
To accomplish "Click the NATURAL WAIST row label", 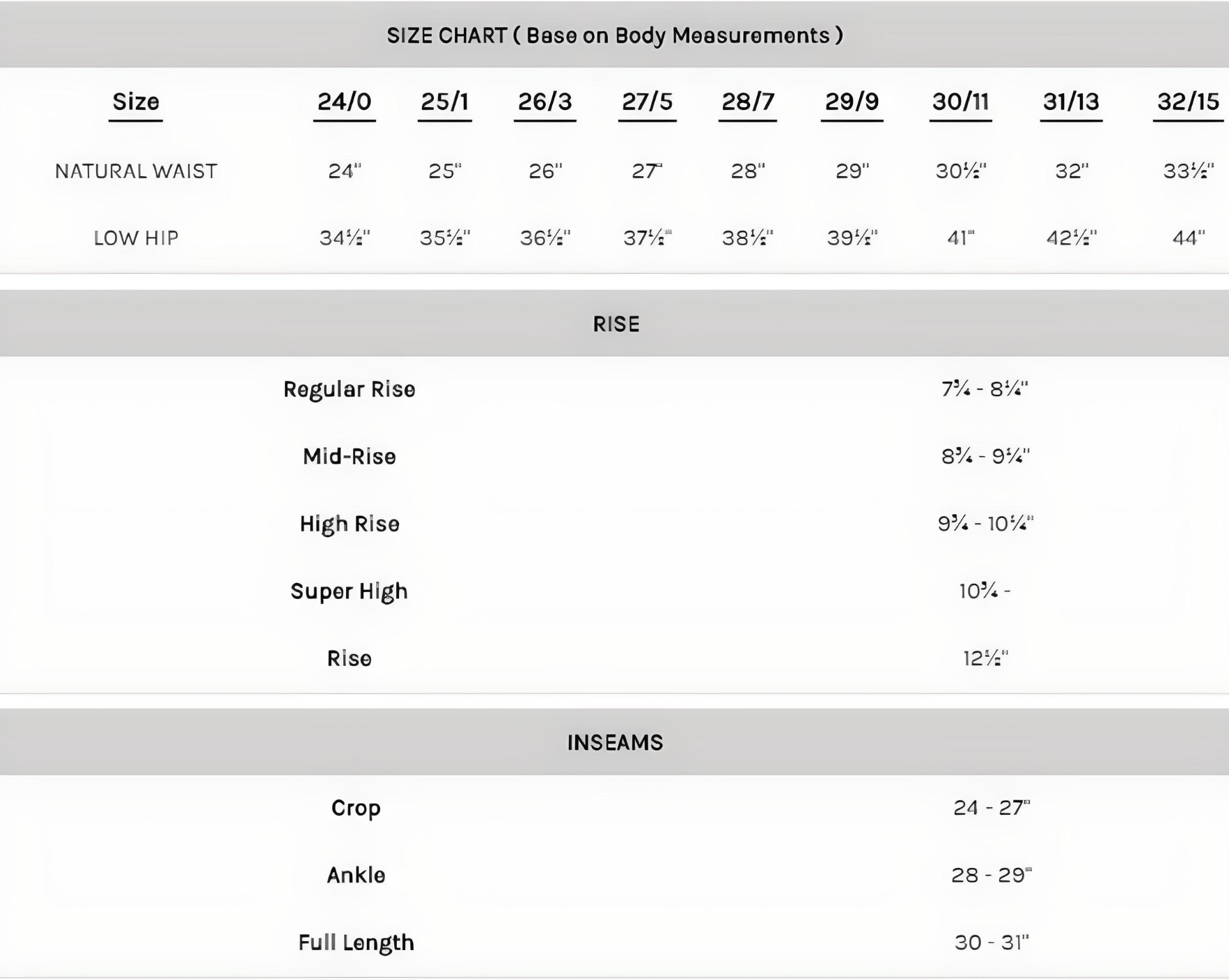I will click(x=136, y=171).
